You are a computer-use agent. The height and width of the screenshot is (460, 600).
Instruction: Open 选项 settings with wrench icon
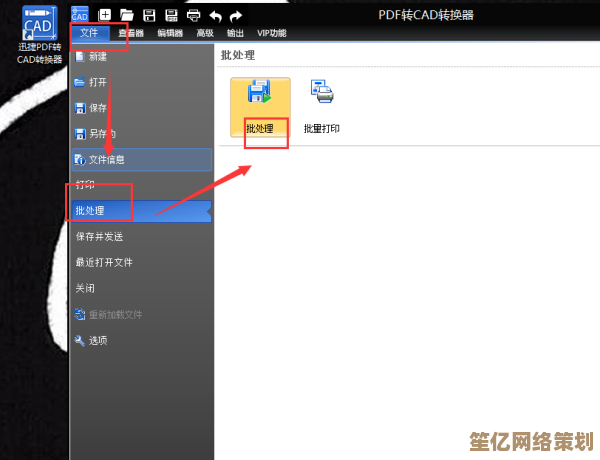pos(97,340)
